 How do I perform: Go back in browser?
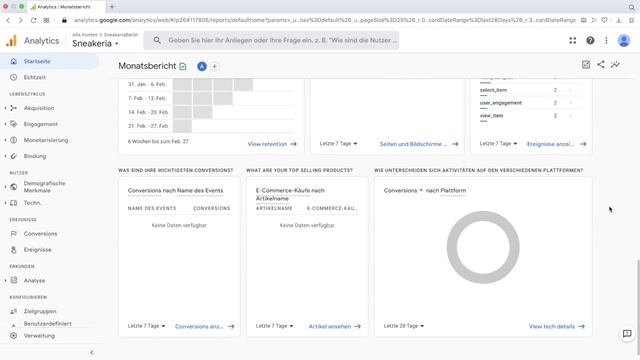pyautogui.click(x=8, y=20)
